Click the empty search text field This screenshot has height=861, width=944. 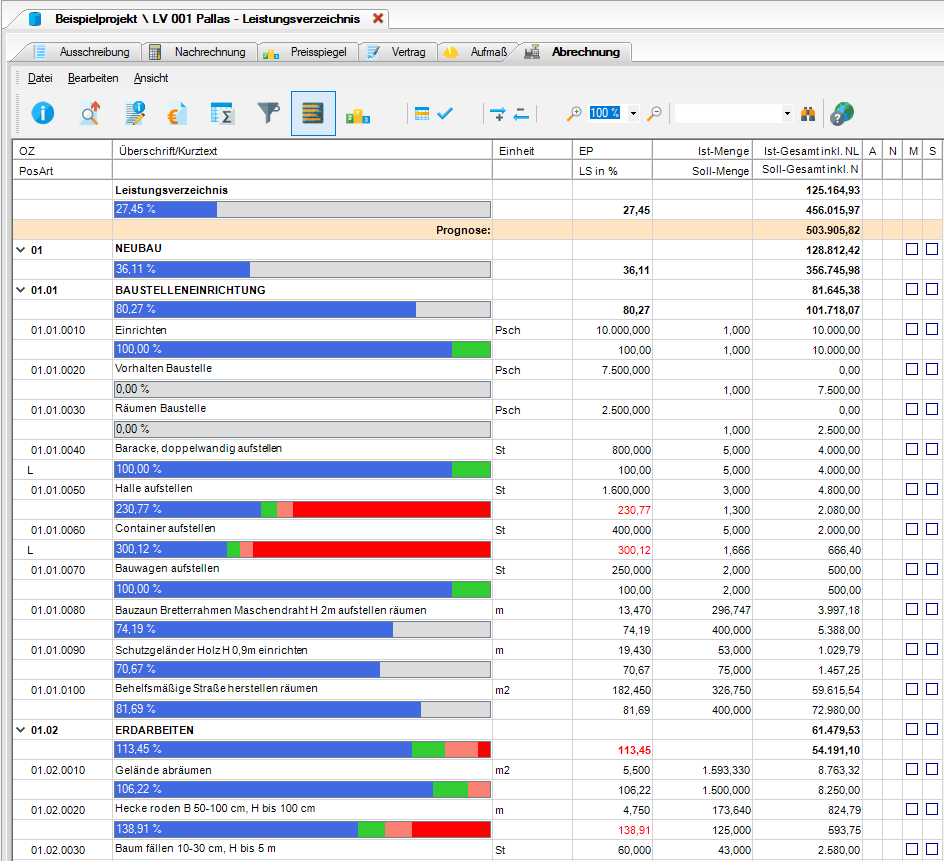coord(727,113)
